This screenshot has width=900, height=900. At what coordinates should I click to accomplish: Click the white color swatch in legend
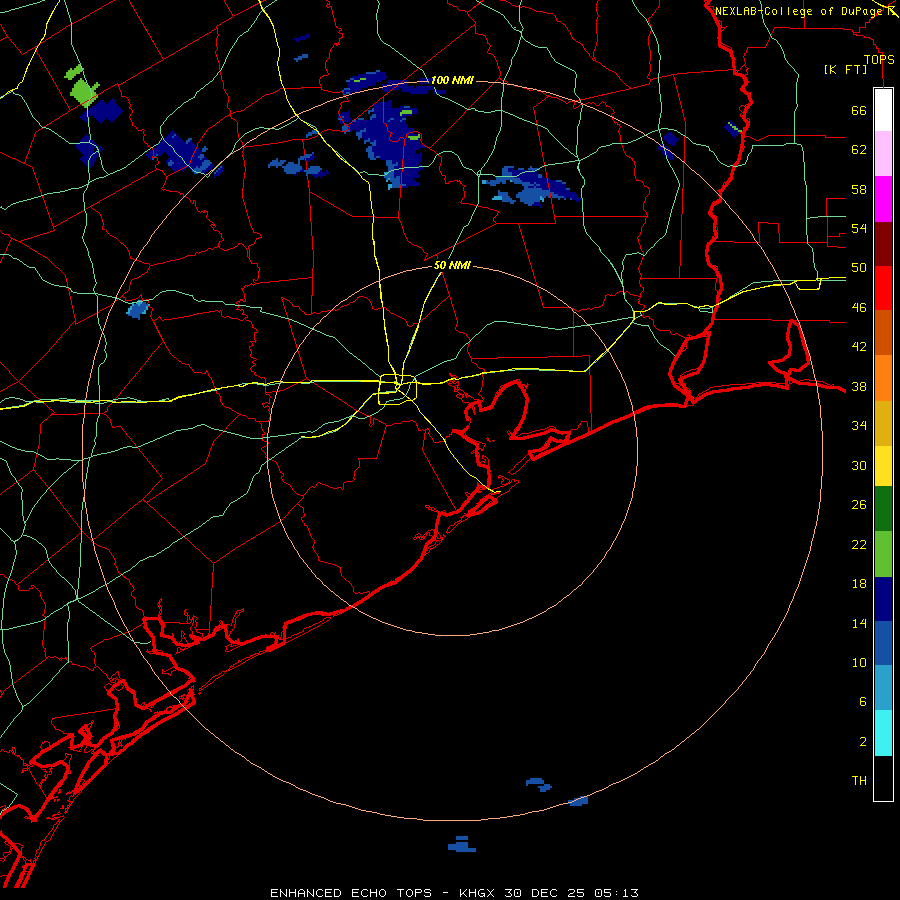[x=883, y=110]
